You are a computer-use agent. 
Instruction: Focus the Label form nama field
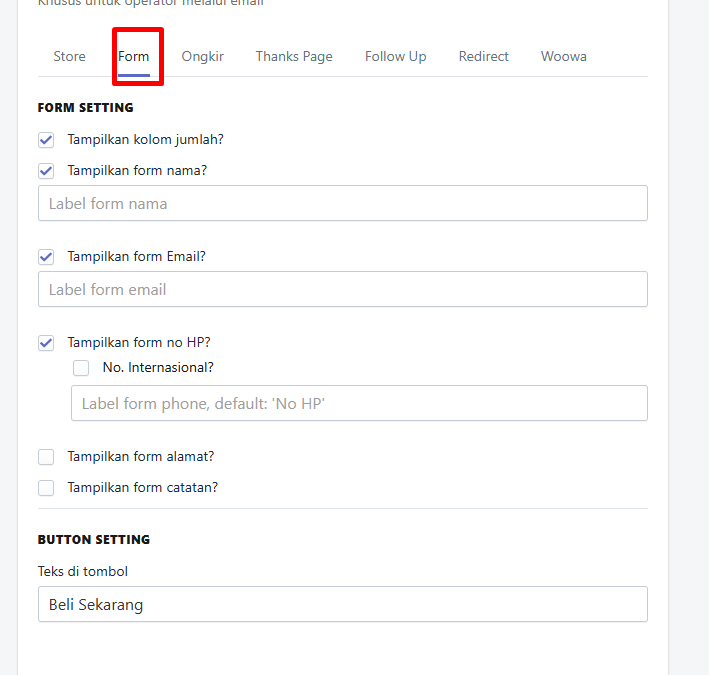pyautogui.click(x=343, y=203)
